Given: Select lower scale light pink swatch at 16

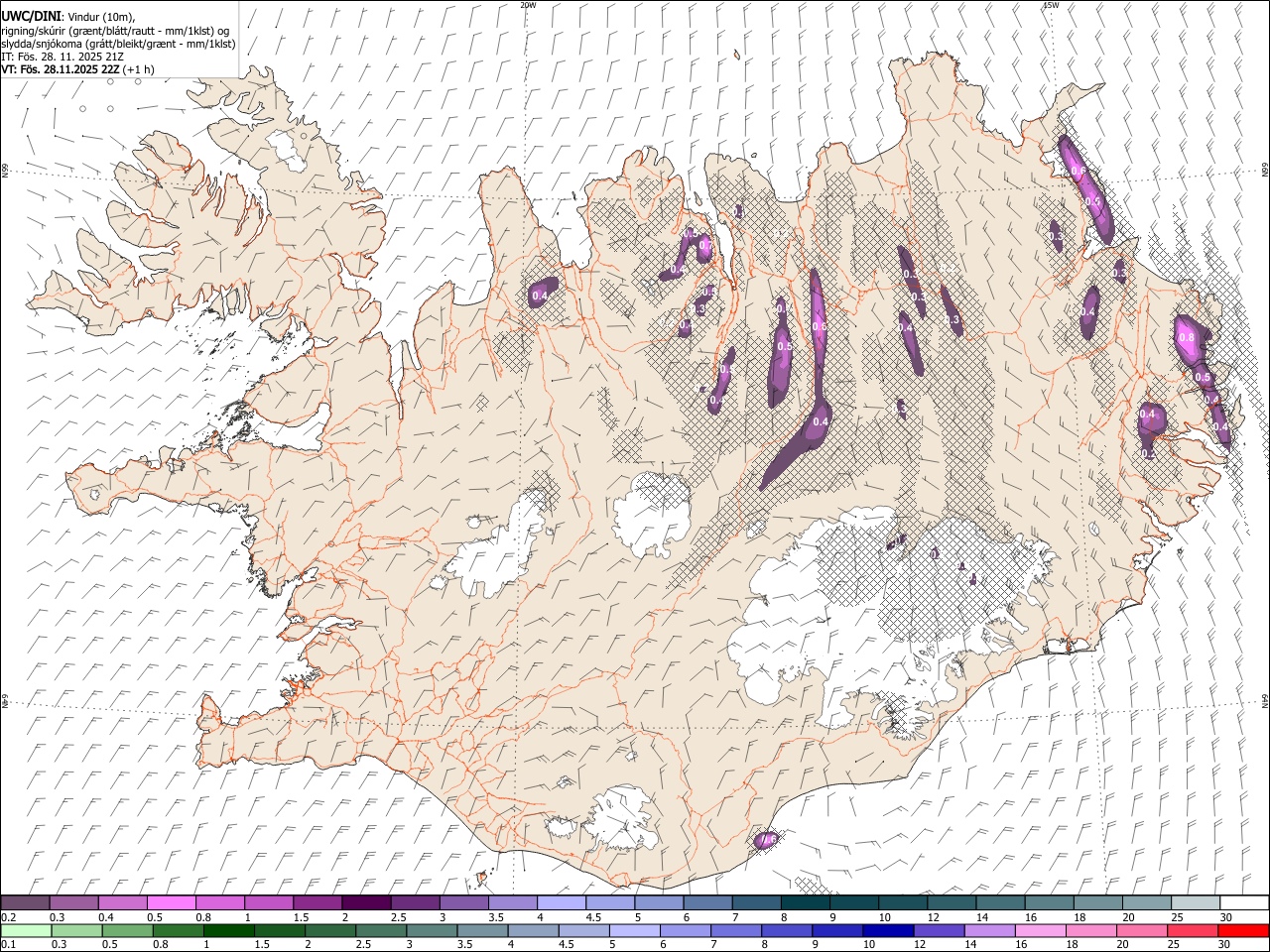Looking at the screenshot, I should [x=1039, y=930].
